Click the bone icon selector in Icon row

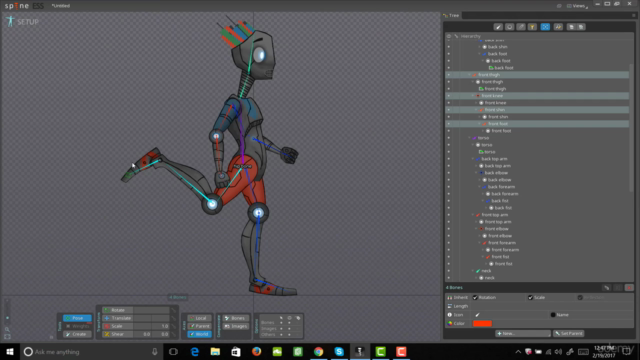(x=478, y=315)
